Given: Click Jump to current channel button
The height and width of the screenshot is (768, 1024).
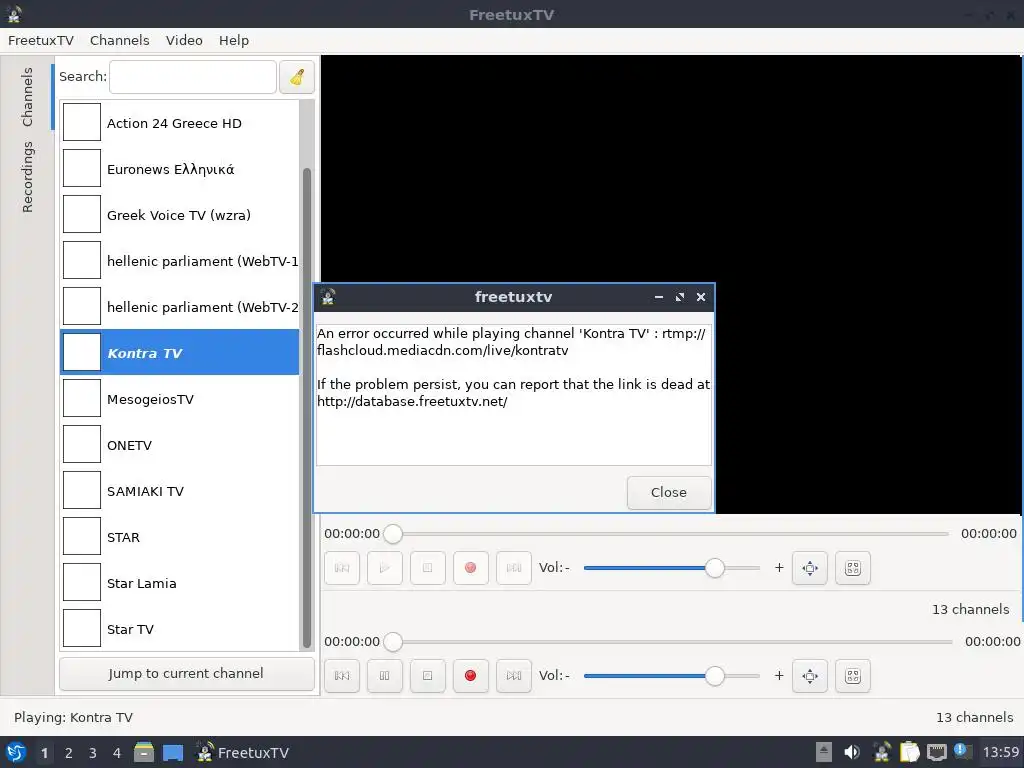Looking at the screenshot, I should click(186, 673).
